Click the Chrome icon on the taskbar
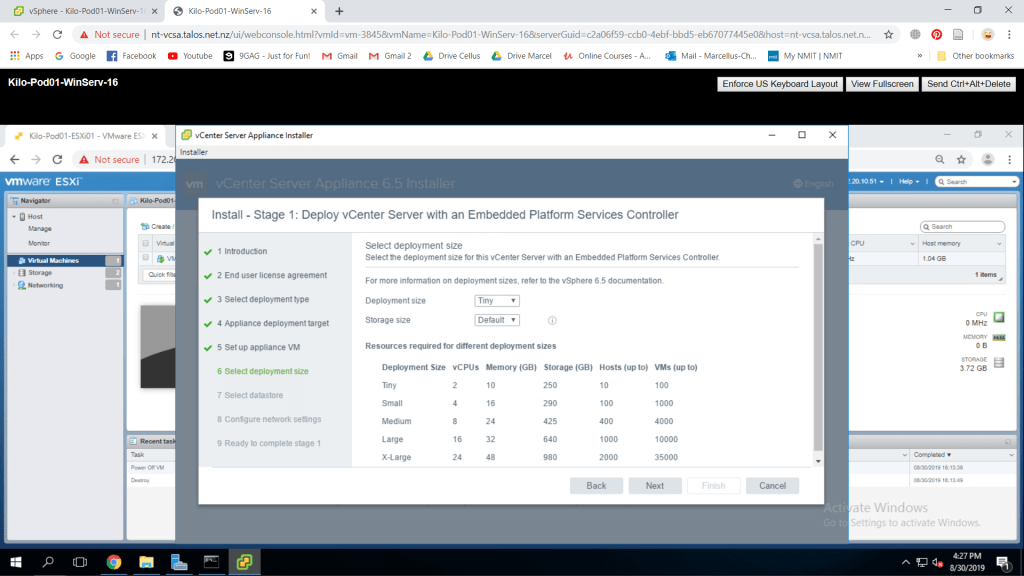1024x576 pixels. pyautogui.click(x=113, y=561)
